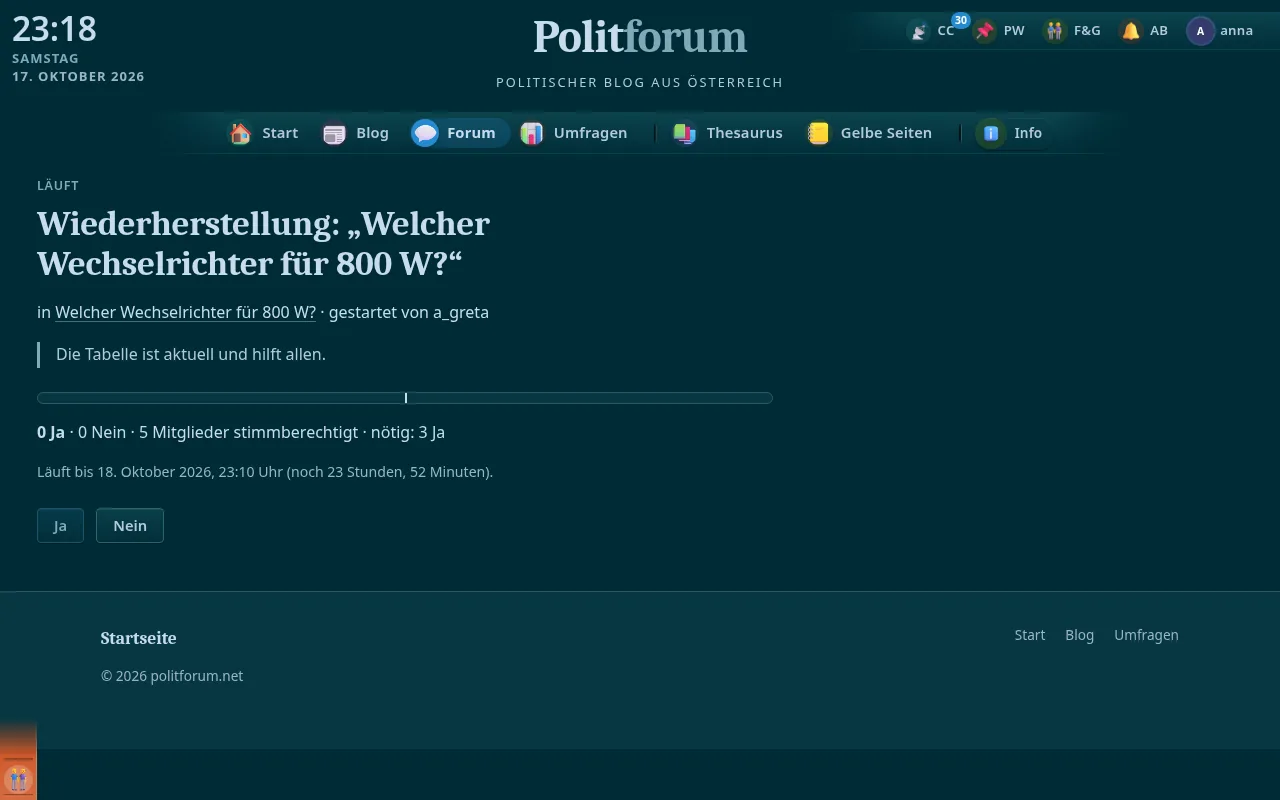Click the blue info icon
Viewport: 1280px width, 800px height.
click(991, 133)
